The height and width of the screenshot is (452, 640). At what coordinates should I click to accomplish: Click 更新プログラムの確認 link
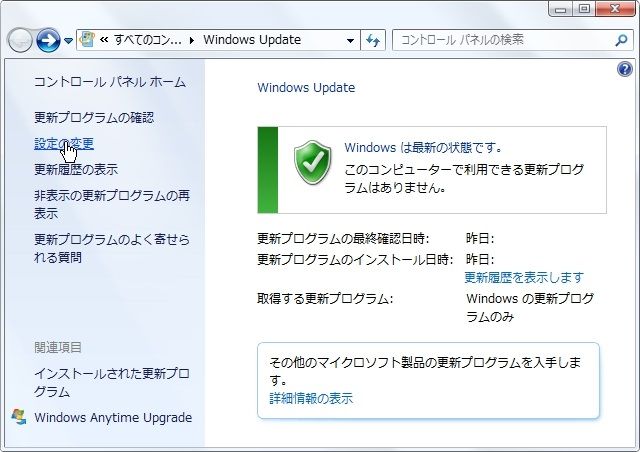coord(94,118)
